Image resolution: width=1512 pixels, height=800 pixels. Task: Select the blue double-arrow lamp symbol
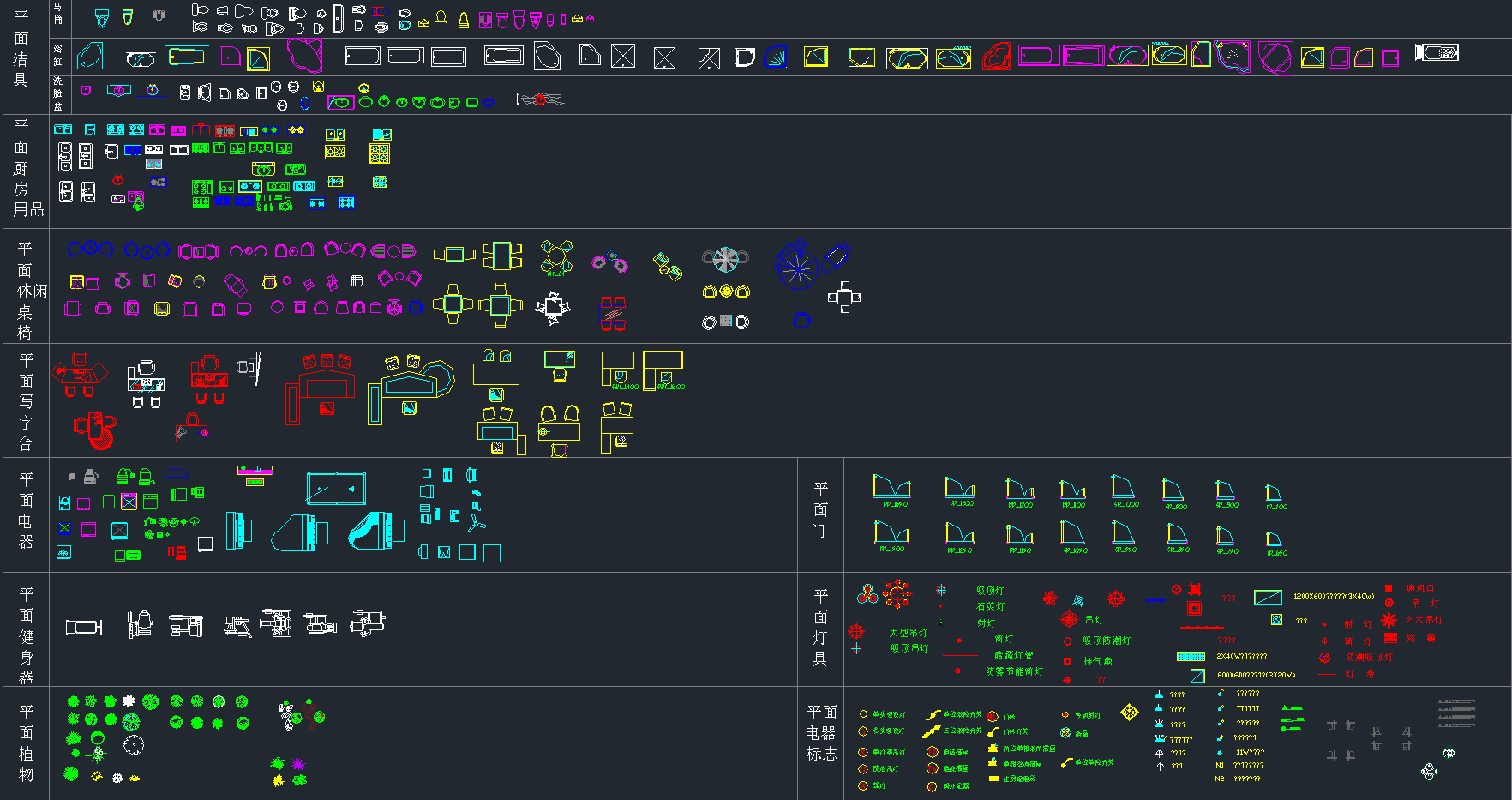coord(1155,601)
